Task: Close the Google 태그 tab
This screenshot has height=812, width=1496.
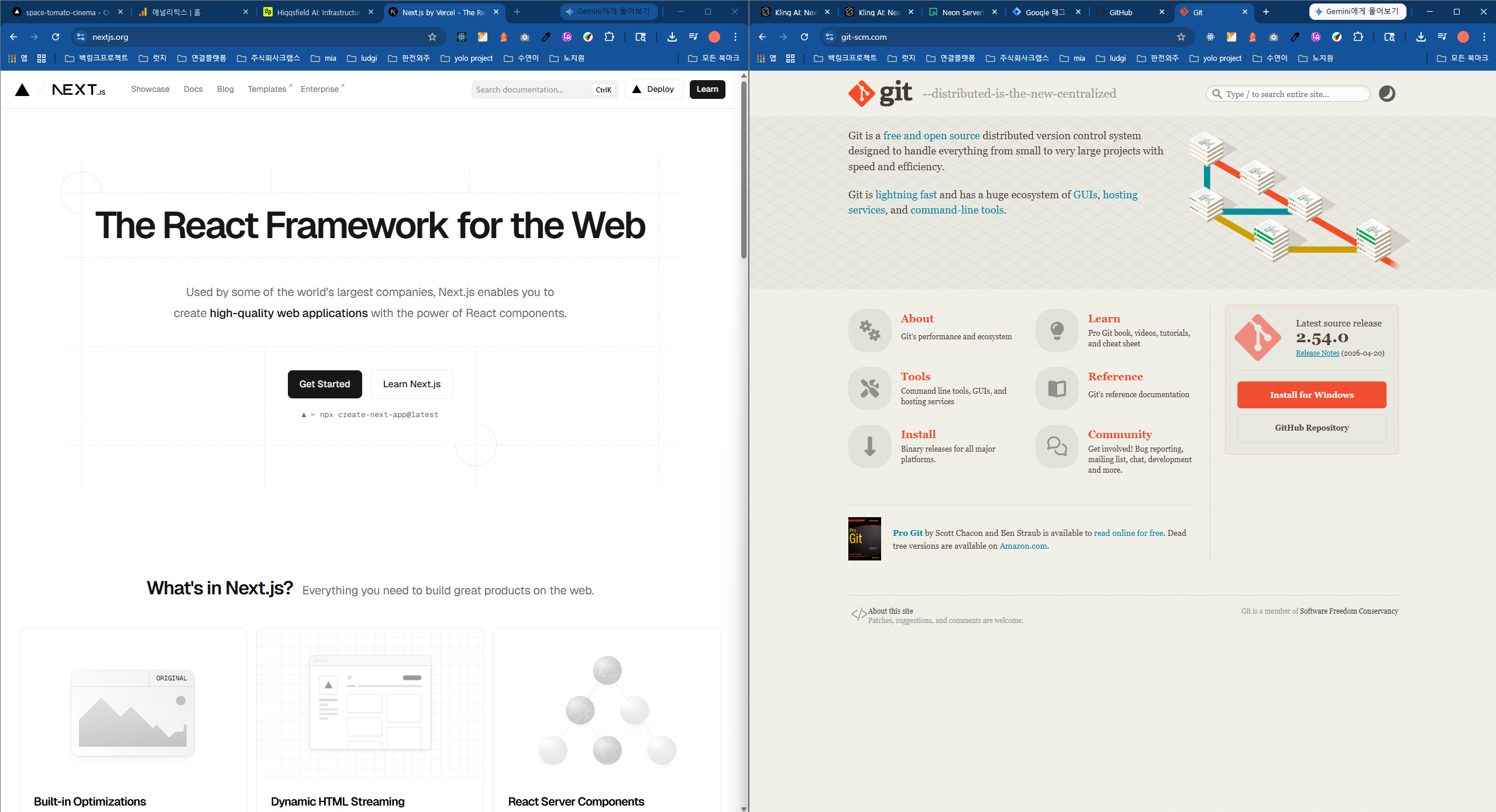Action: coord(1078,12)
